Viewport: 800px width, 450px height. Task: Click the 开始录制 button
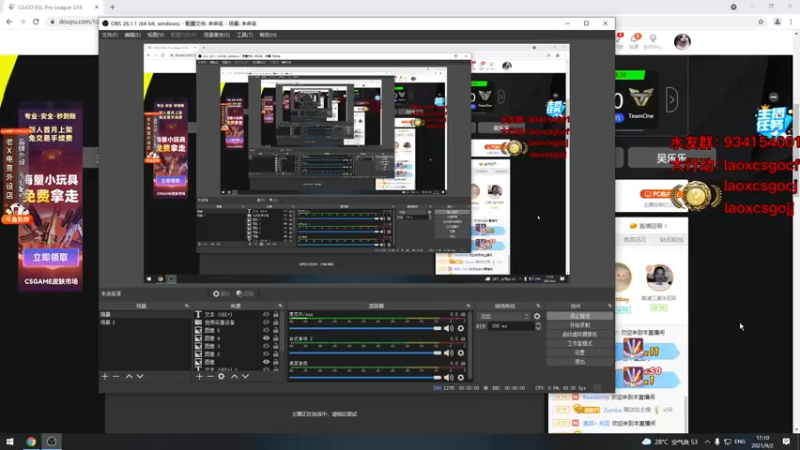pos(580,325)
